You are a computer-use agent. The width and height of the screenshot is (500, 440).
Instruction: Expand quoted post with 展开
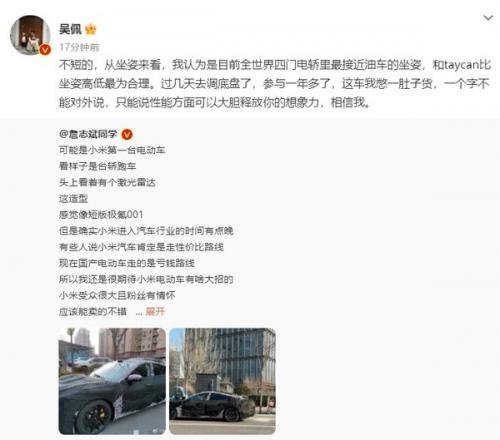click(x=155, y=312)
